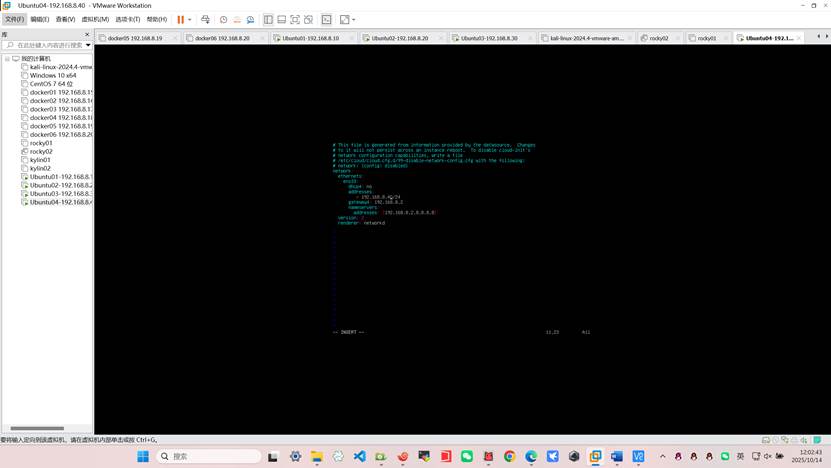831x468 pixels.
Task: Switch to the docker06 192.168.8.20 tab
Action: pyautogui.click(x=222, y=38)
